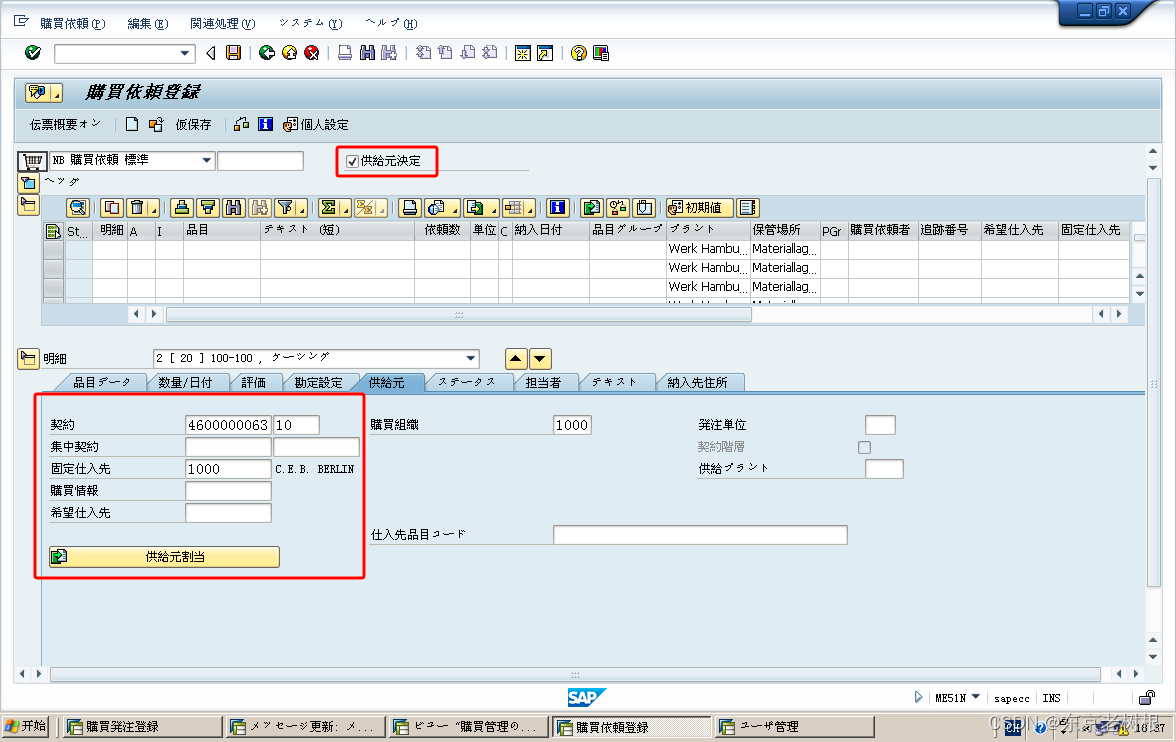Open the Find (binoculars) search icon
This screenshot has height=742, width=1176.
coord(368,53)
